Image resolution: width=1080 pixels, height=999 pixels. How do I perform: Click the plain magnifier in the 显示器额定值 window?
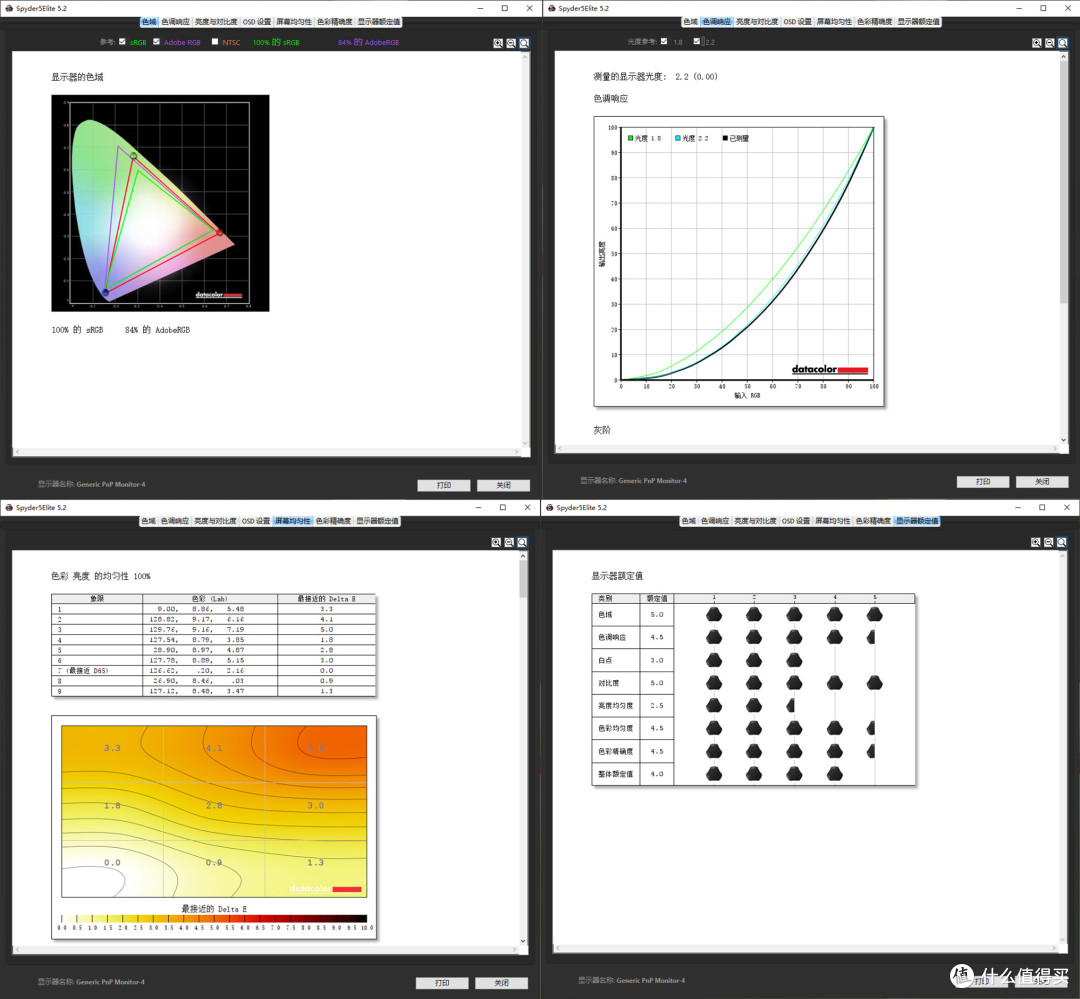coord(1061,542)
